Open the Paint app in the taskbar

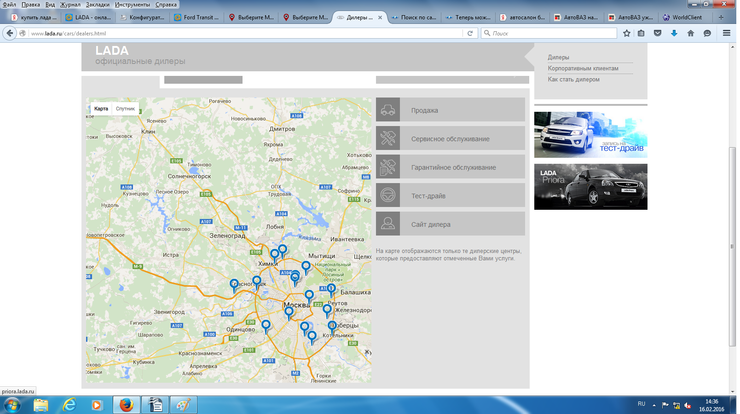(x=184, y=405)
